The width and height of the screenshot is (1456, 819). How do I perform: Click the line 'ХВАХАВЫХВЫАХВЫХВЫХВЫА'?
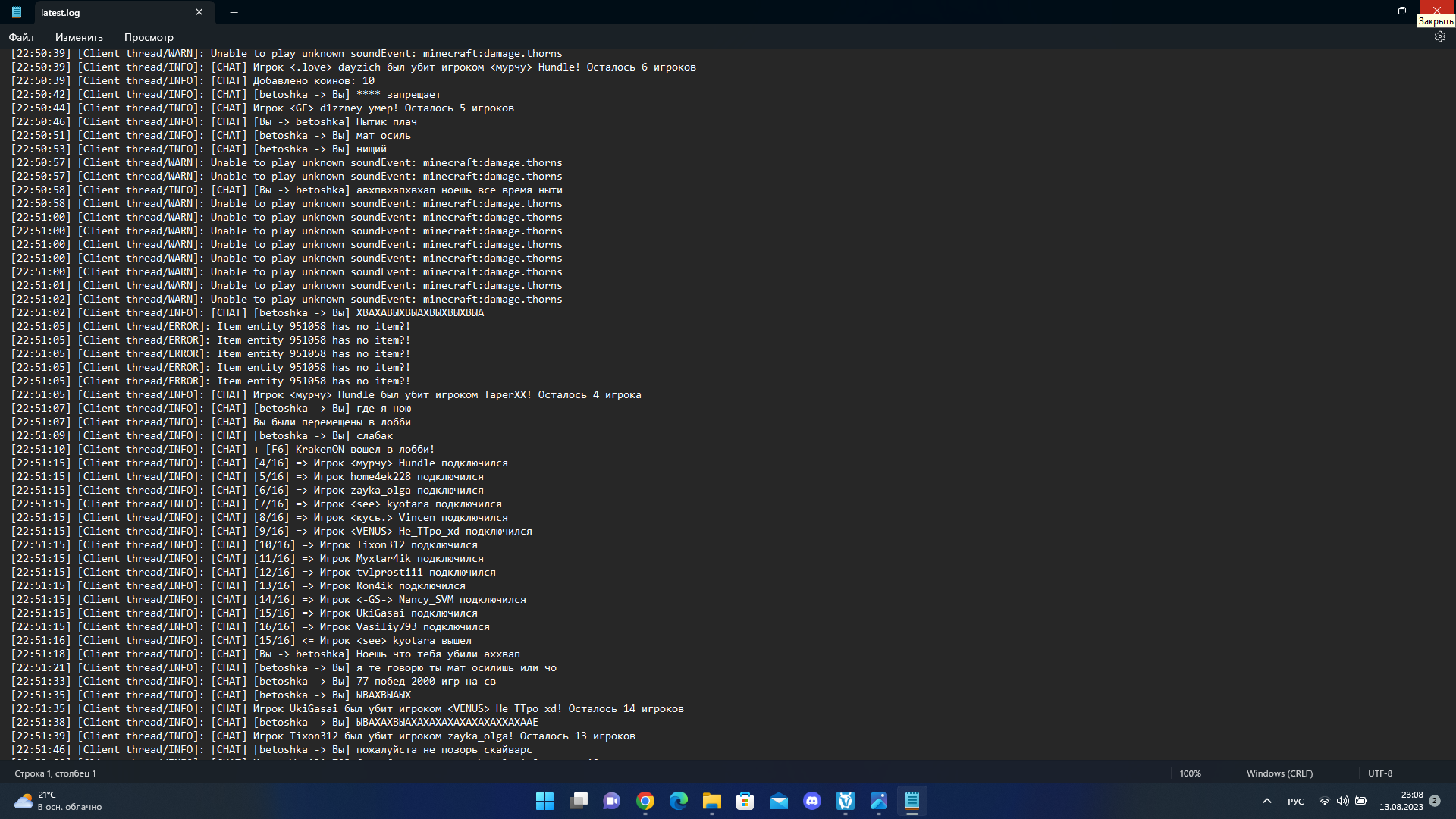[247, 313]
